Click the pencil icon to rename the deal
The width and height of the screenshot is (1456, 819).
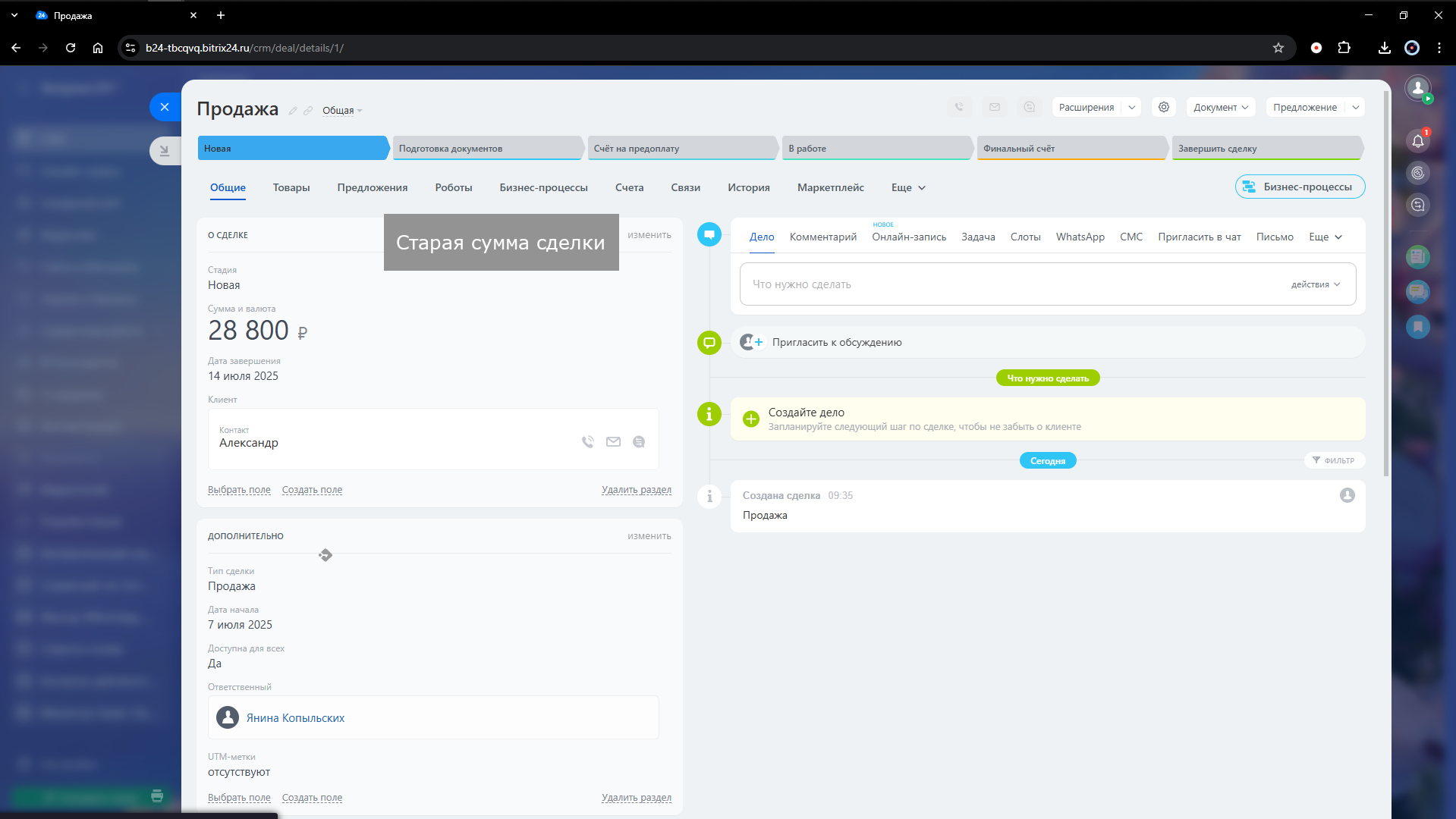pos(293,111)
